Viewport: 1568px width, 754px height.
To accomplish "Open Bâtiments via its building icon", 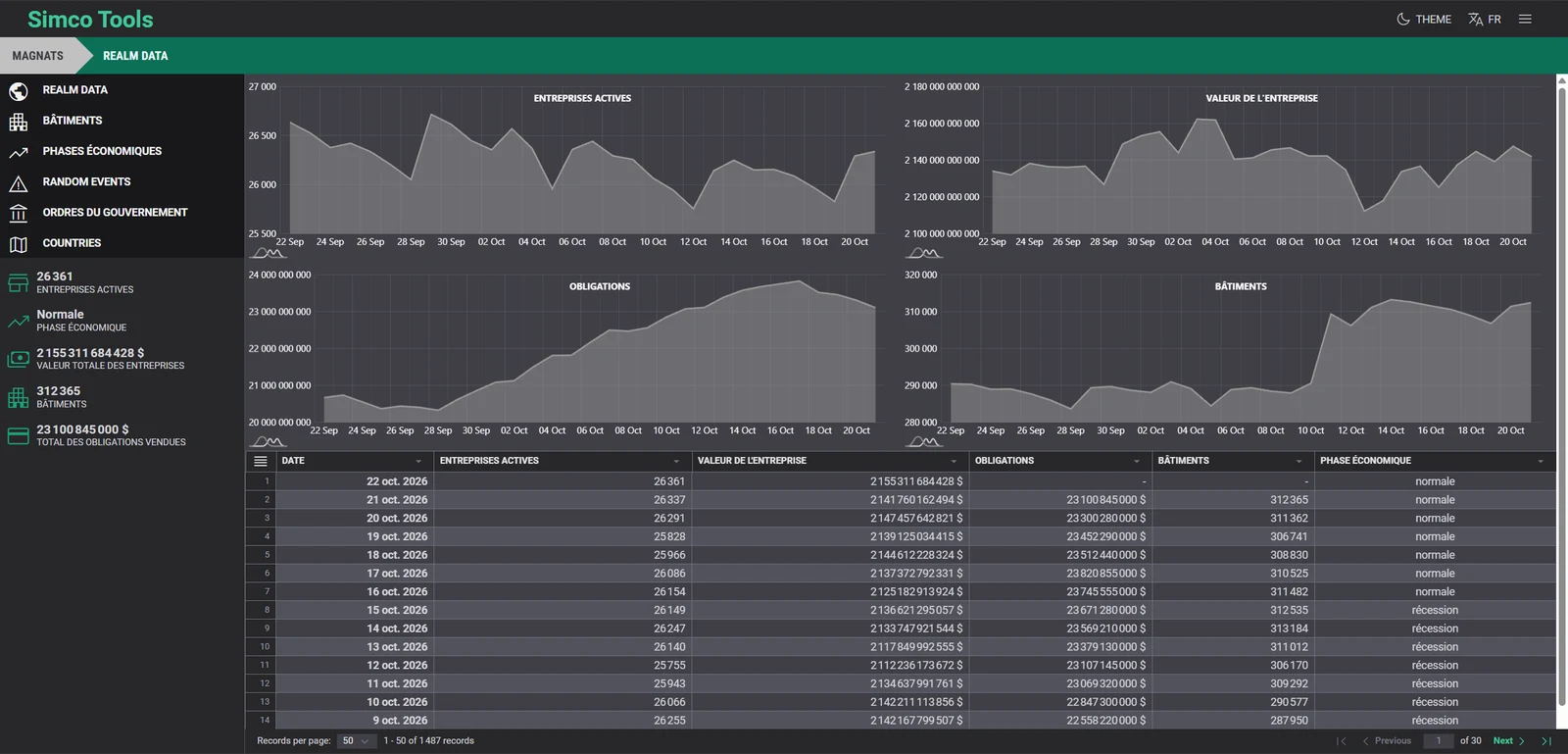I will pyautogui.click(x=18, y=122).
